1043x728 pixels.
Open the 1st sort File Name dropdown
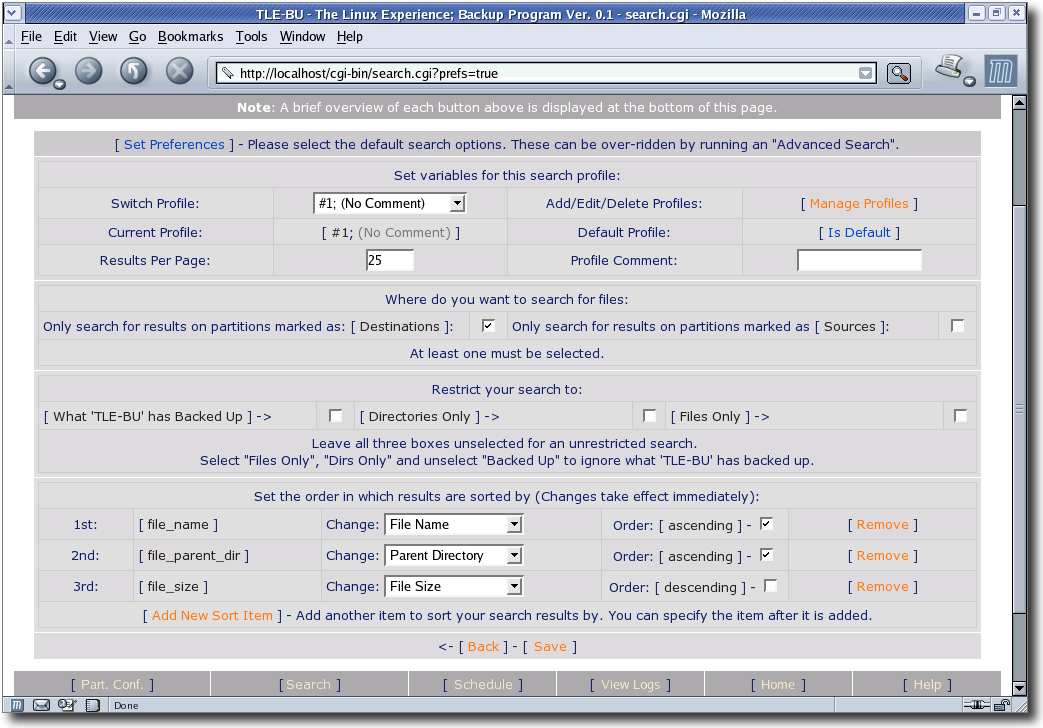[x=454, y=524]
